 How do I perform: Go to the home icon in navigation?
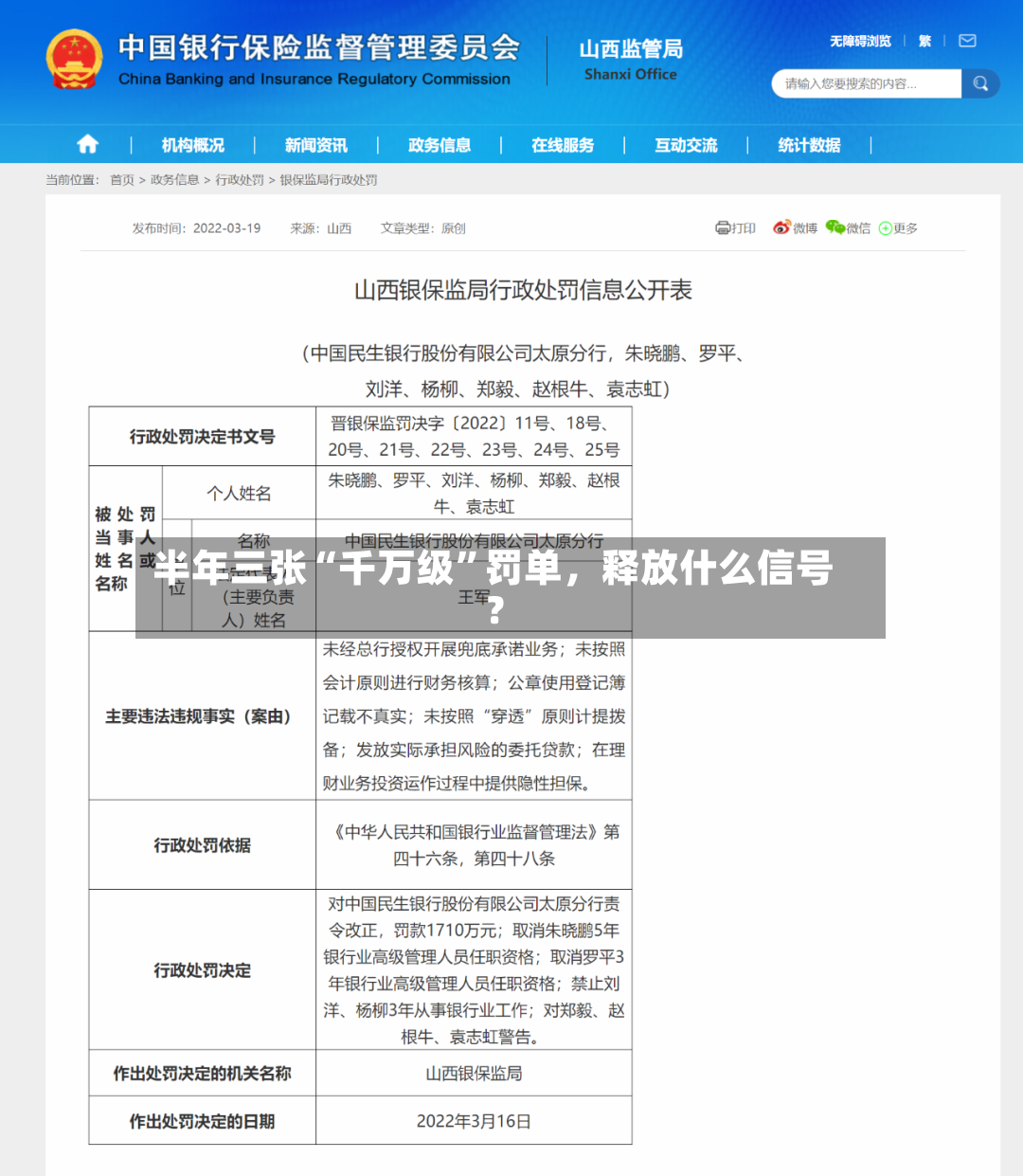point(87,144)
